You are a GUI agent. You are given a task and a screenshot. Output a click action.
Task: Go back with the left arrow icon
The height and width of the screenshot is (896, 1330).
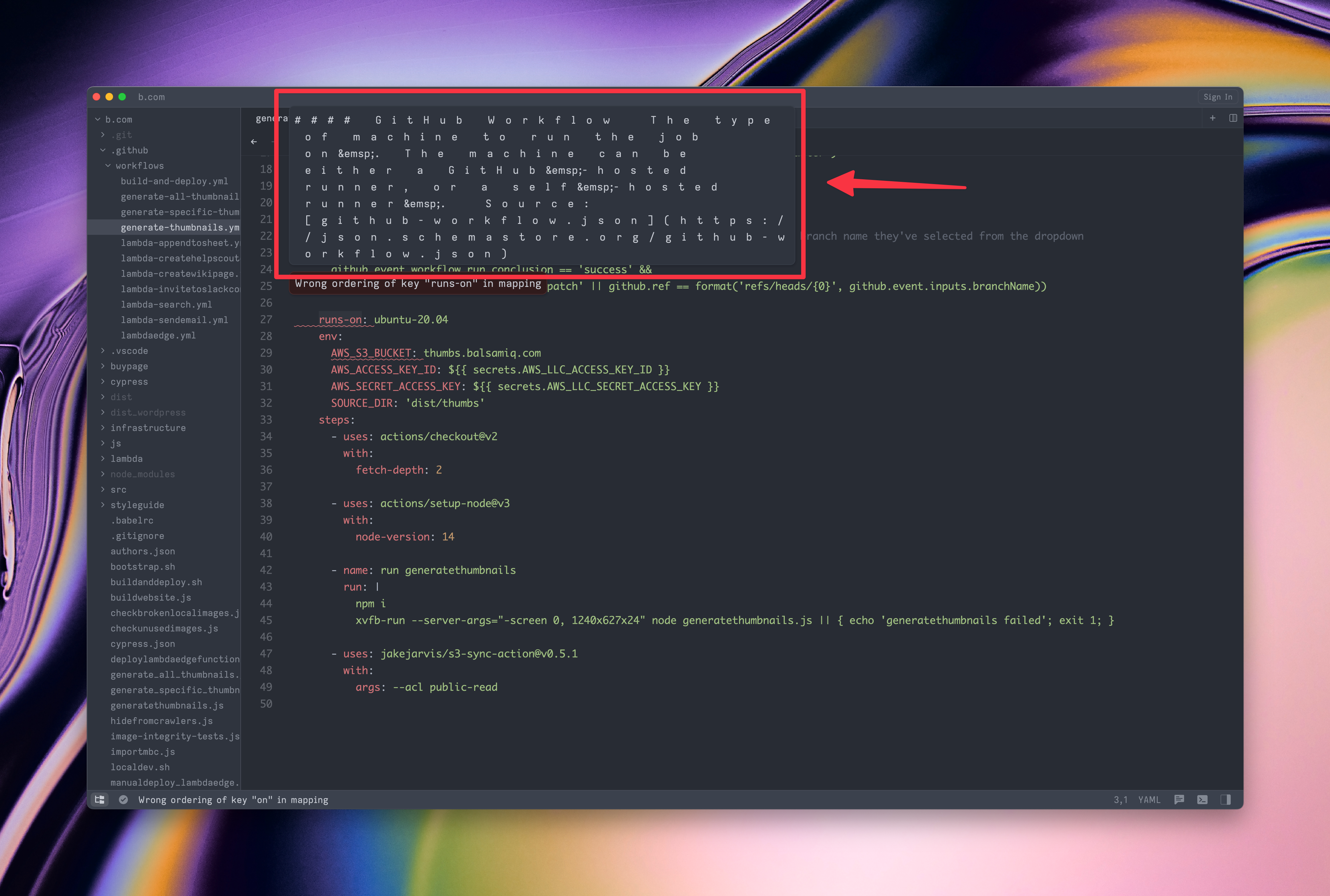tap(254, 142)
